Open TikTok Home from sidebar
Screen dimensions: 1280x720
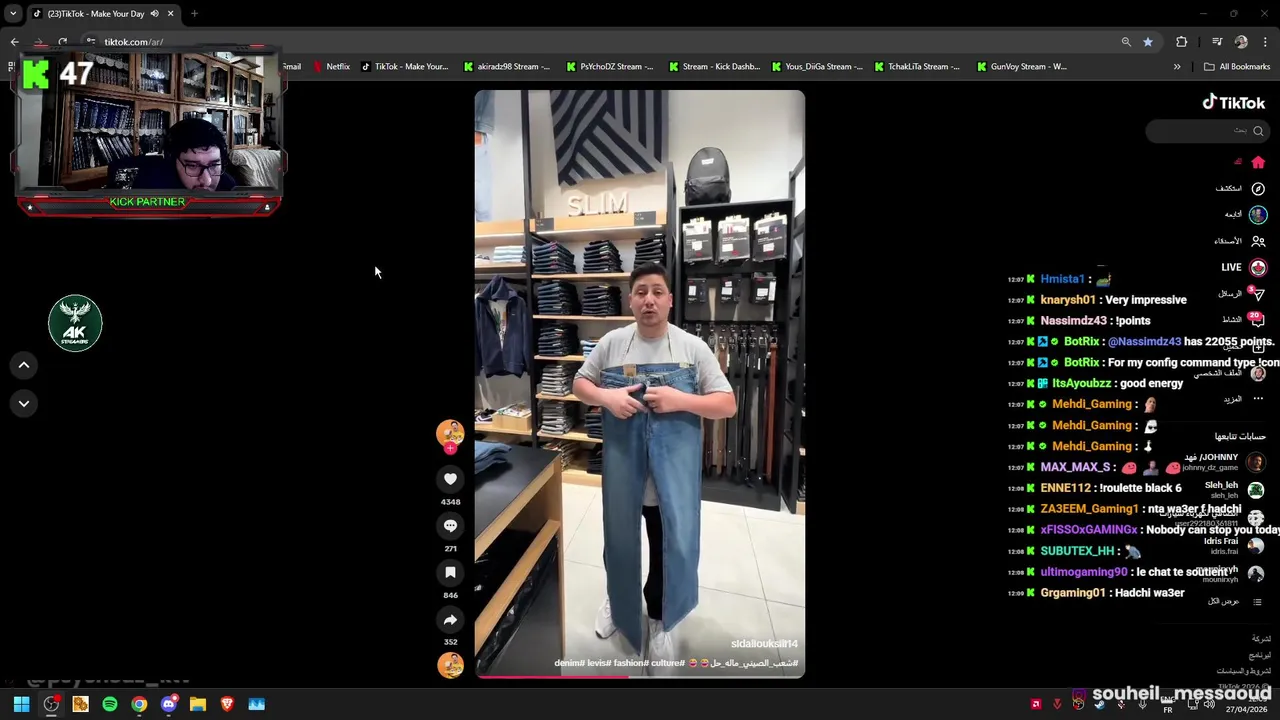[1258, 162]
